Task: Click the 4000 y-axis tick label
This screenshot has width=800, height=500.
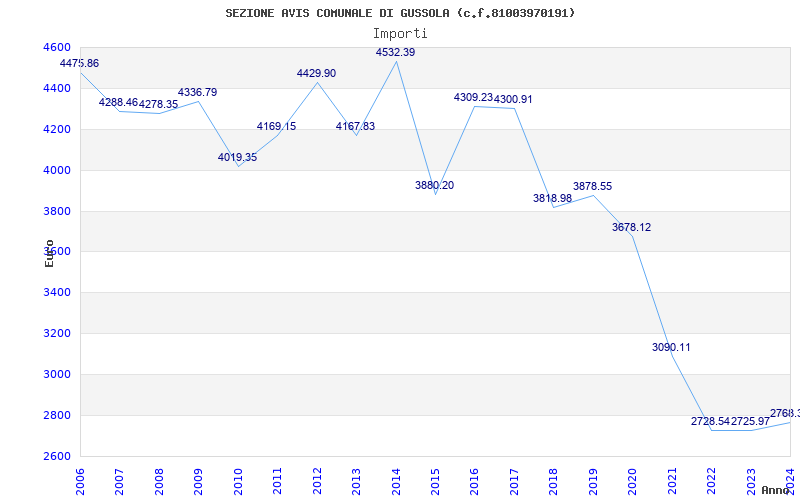Action: pyautogui.click(x=58, y=170)
